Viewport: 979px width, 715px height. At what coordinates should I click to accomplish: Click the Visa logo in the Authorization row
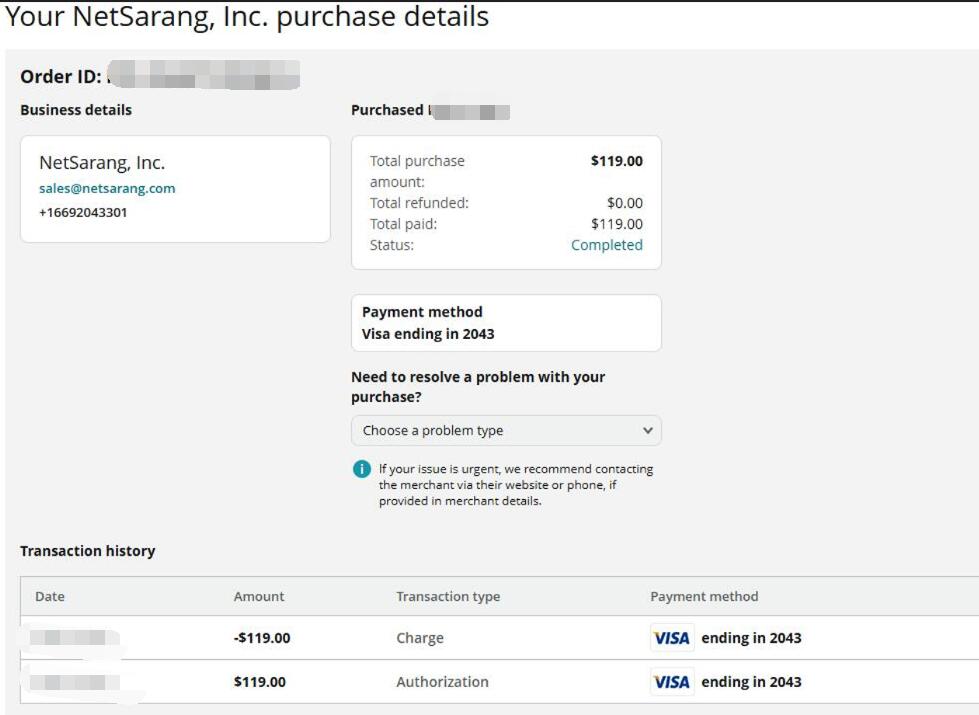pos(672,682)
